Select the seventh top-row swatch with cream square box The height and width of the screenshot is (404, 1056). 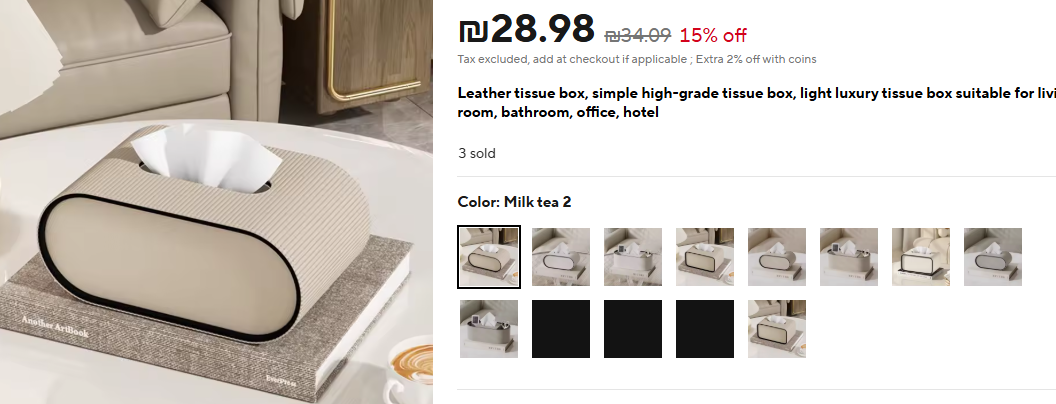click(x=921, y=257)
